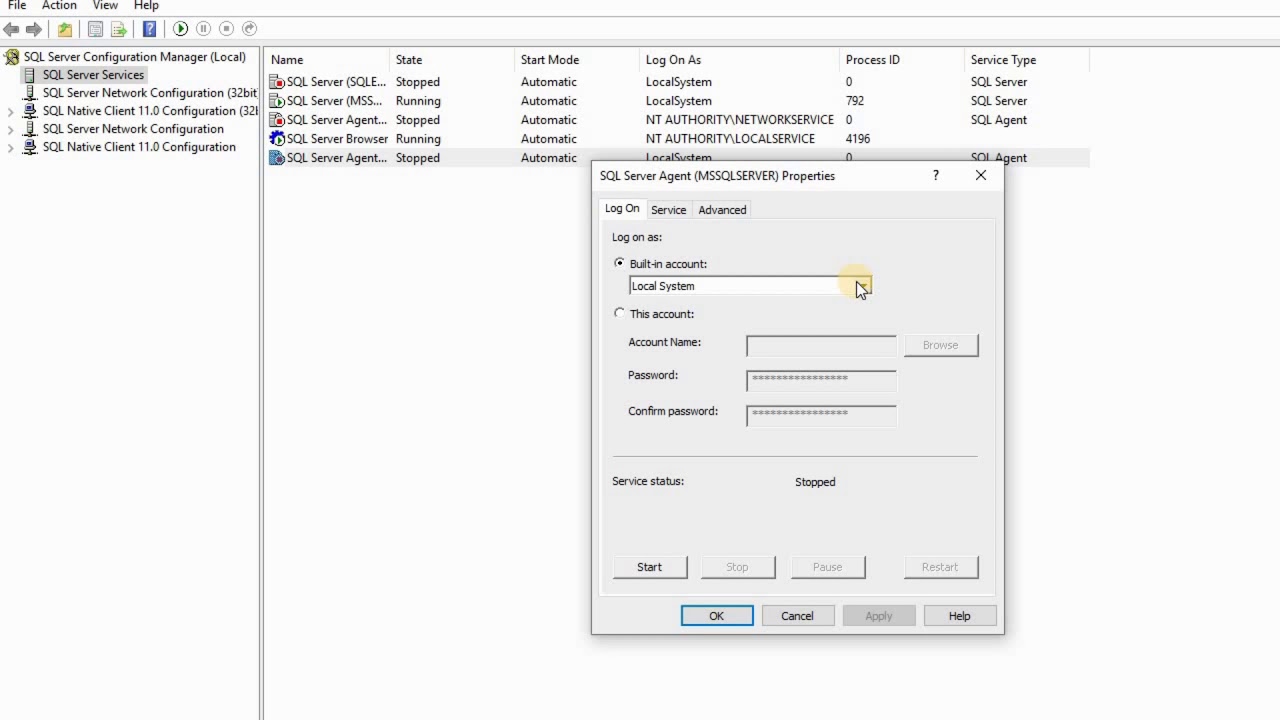This screenshot has width=1280, height=720.
Task: Click the green Start Service toolbar icon
Action: click(x=181, y=29)
